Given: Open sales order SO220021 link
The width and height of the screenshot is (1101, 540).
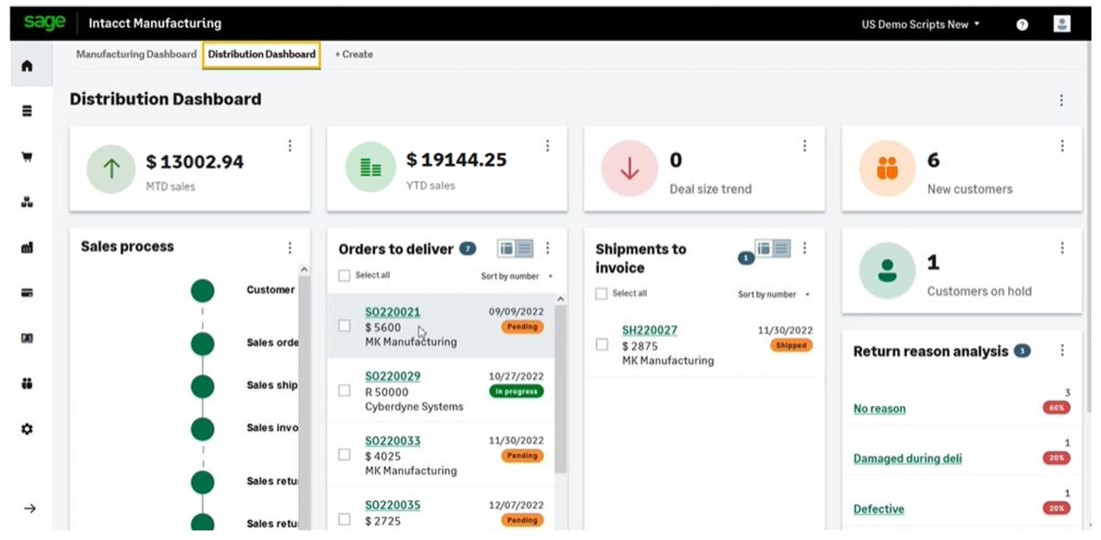Looking at the screenshot, I should 393,312.
